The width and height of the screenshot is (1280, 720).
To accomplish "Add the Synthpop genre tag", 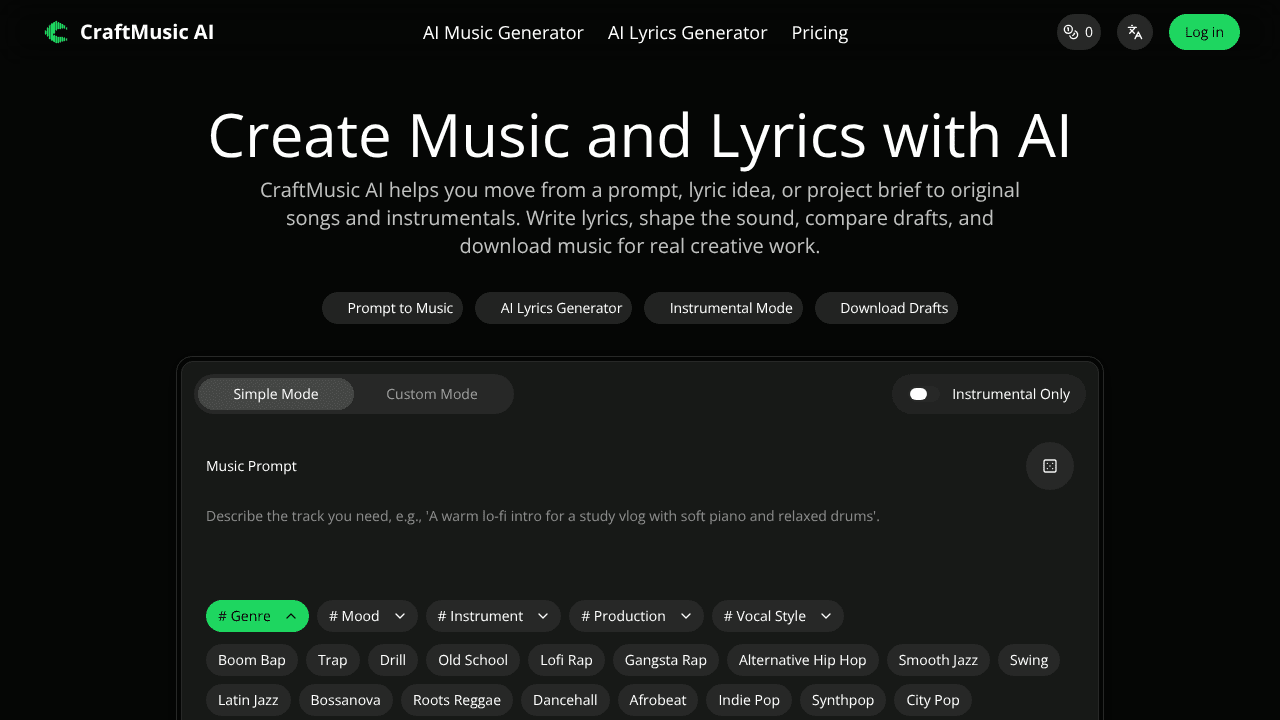I will tap(843, 700).
